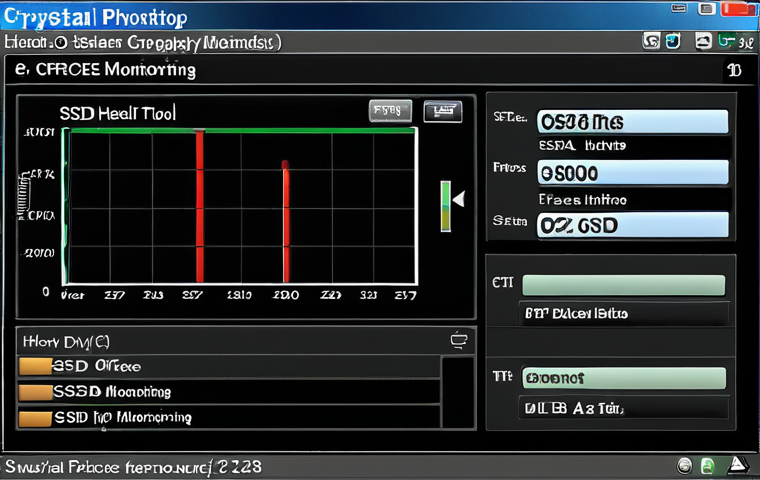The width and height of the screenshot is (760, 480).
Task: Click the gray 'F595' button above the chart
Action: coord(390,111)
